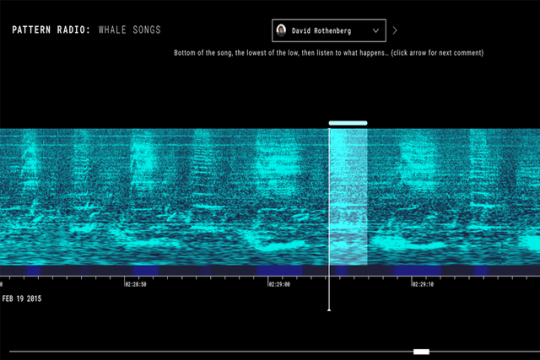Click the FEB 19 2015 date label
Screen dimensions: 540x360
coord(22,299)
